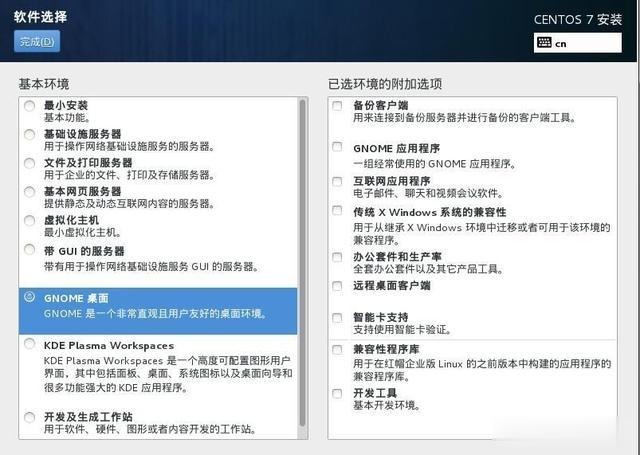640x455 pixels.
Task: Tick the 开发工具 checkbox
Action: point(337,393)
